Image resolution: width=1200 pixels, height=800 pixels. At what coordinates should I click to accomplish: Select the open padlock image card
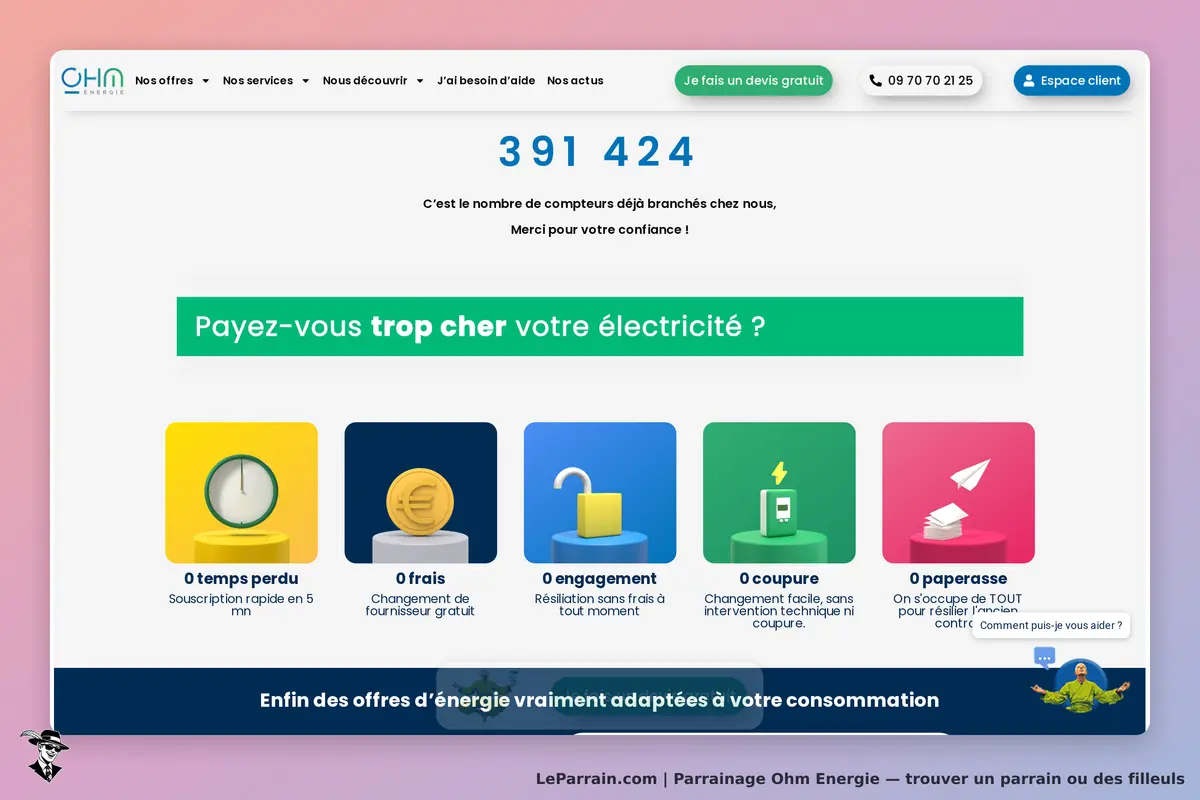tap(600, 493)
